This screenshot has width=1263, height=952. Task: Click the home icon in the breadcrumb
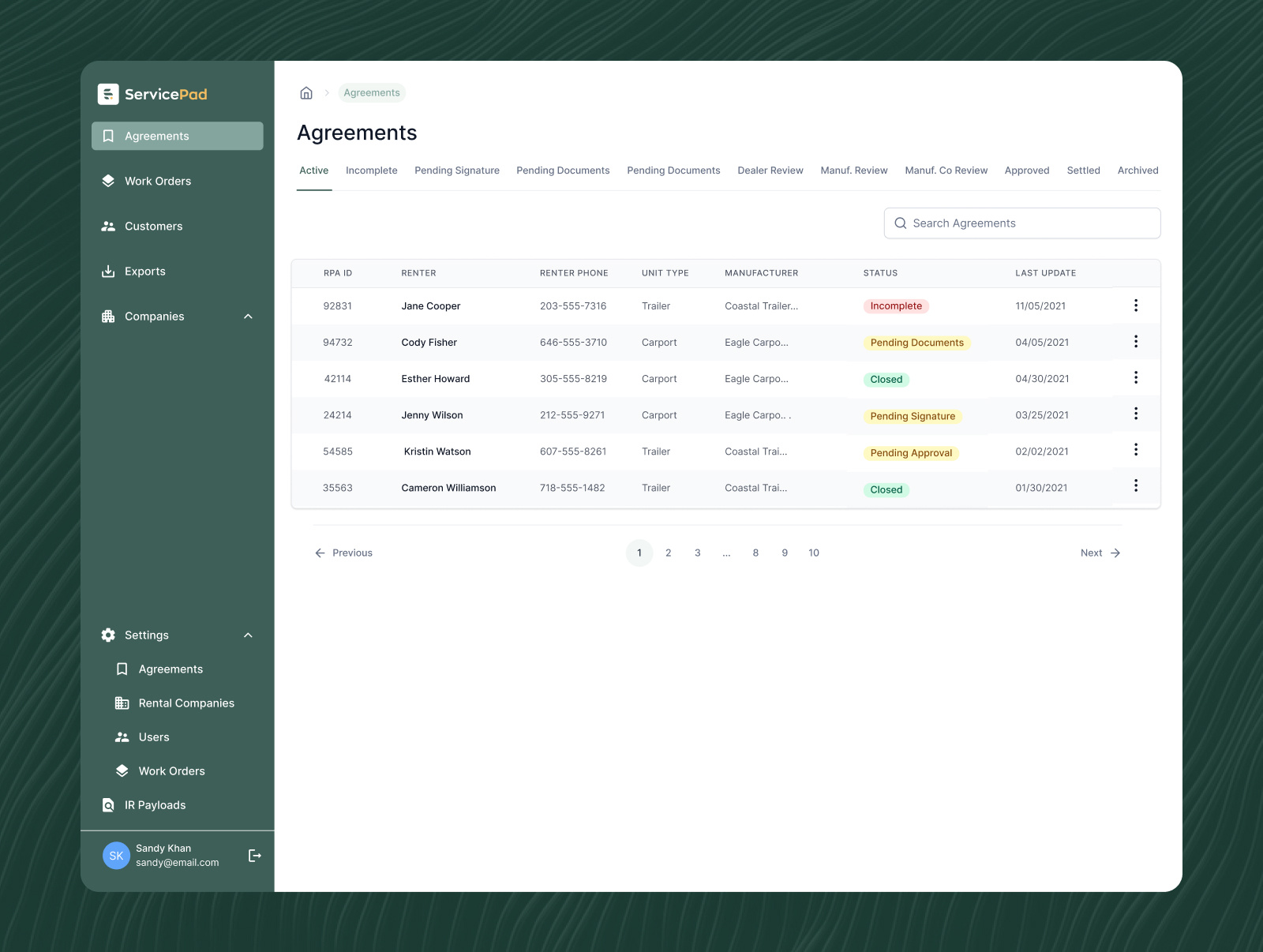305,92
